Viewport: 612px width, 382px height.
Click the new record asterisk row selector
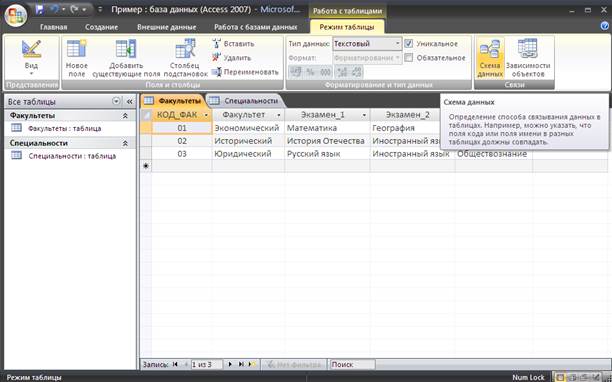146,166
